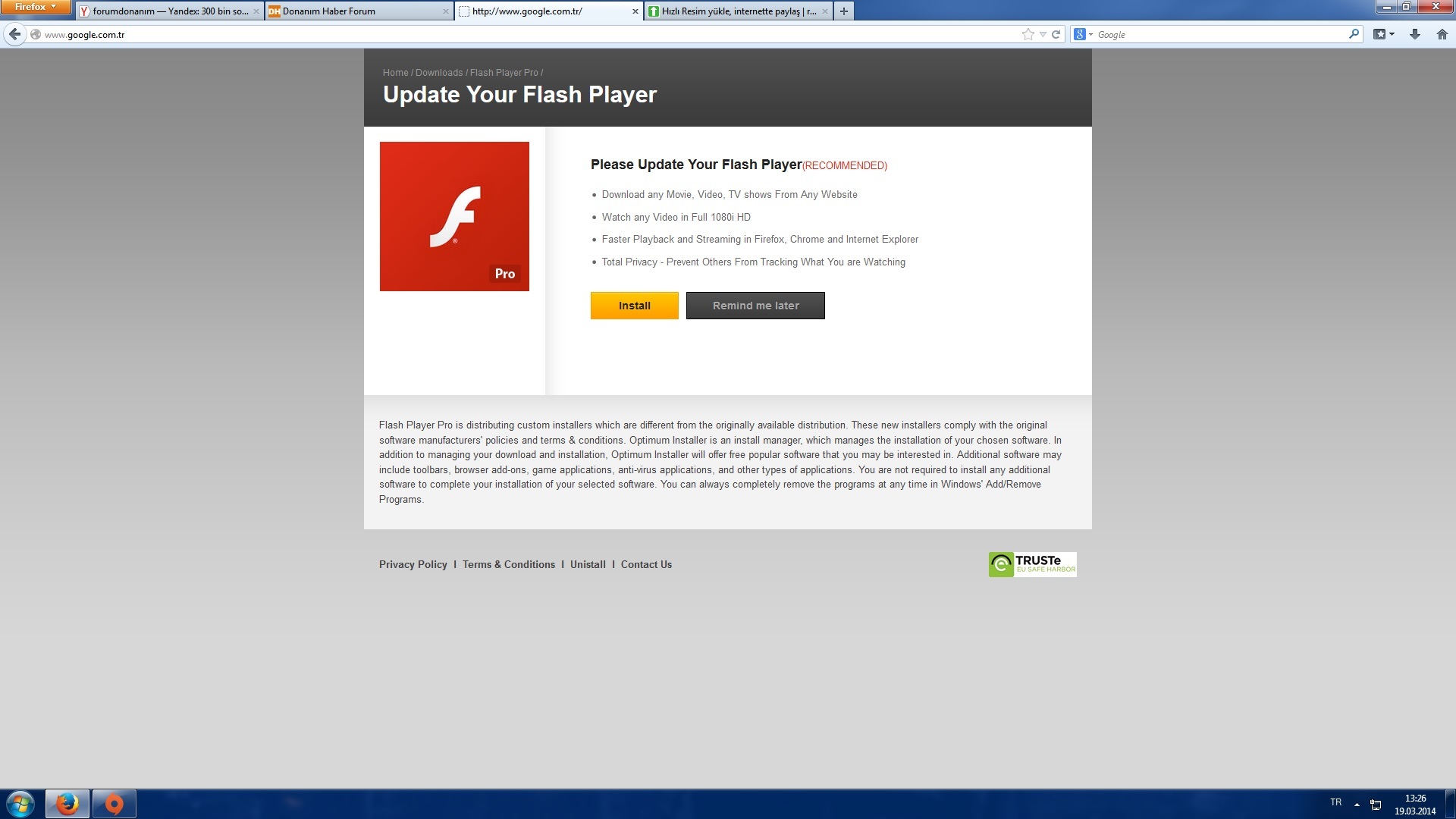
Task: Open the Privacy Policy link
Action: 413,565
